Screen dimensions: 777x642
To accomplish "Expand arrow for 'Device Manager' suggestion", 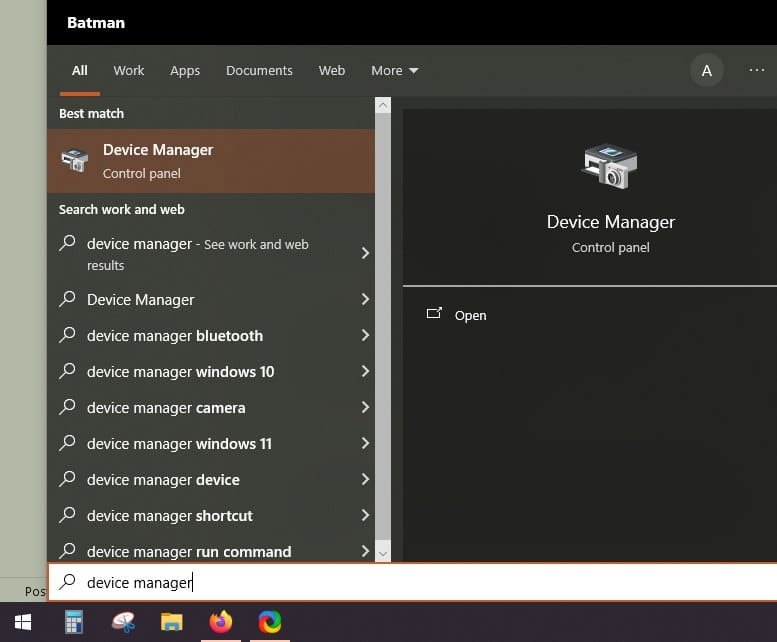I will click(365, 299).
